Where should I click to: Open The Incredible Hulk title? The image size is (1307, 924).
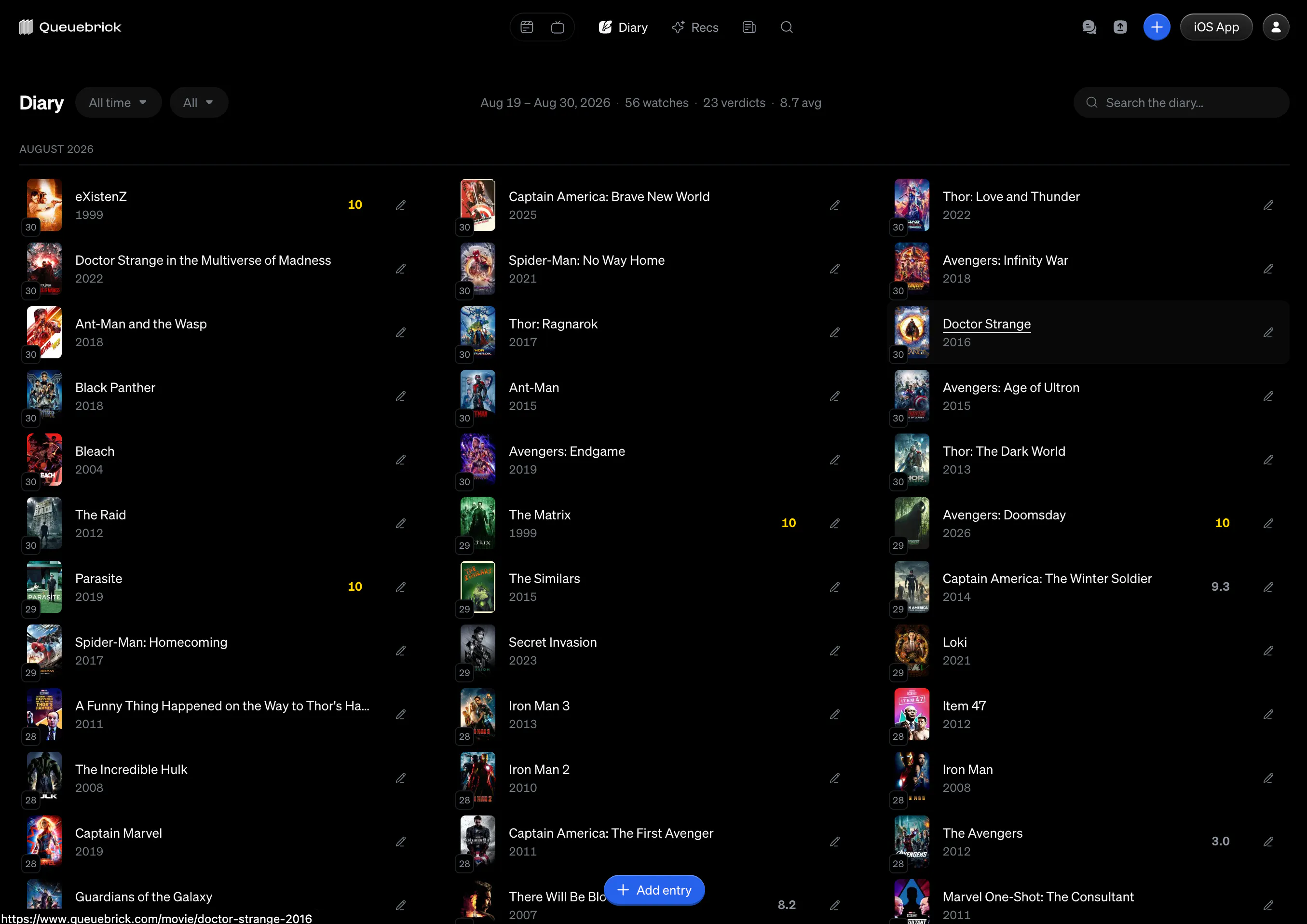pos(131,769)
